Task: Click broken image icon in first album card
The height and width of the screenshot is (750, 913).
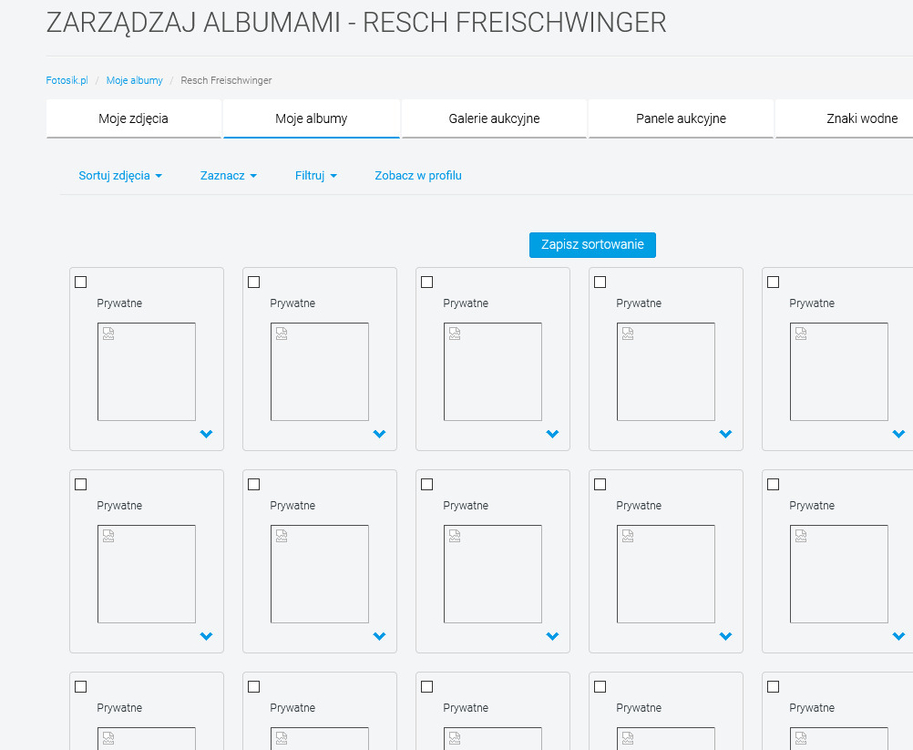Action: [108, 335]
